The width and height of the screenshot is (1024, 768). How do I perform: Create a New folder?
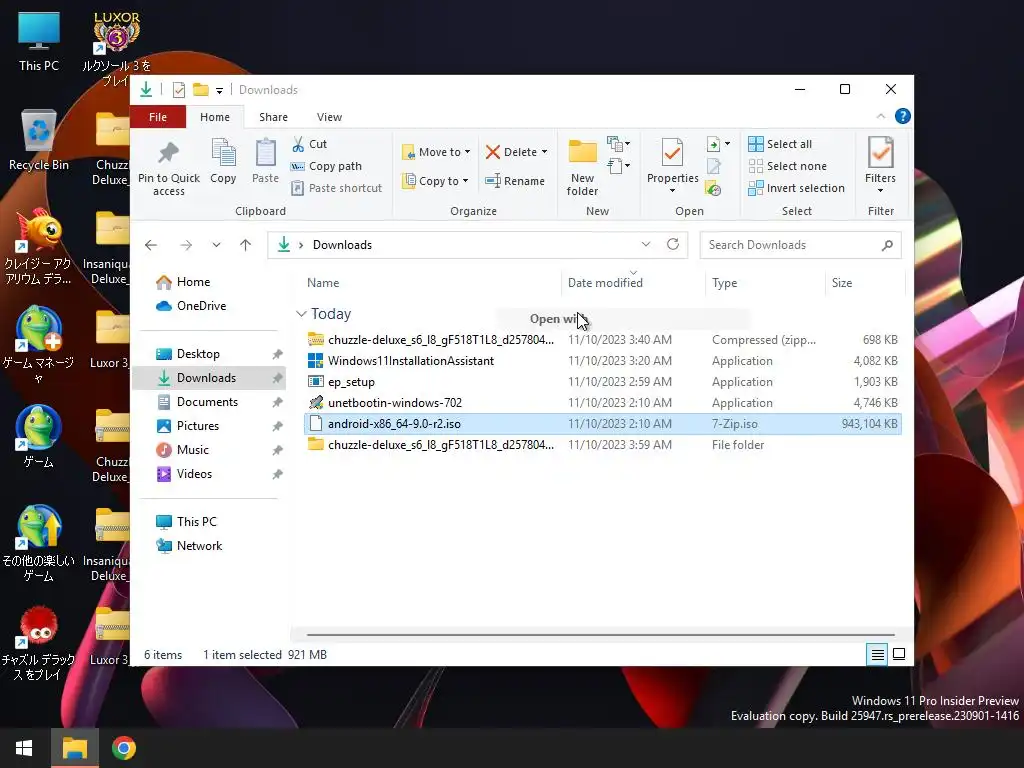[583, 167]
